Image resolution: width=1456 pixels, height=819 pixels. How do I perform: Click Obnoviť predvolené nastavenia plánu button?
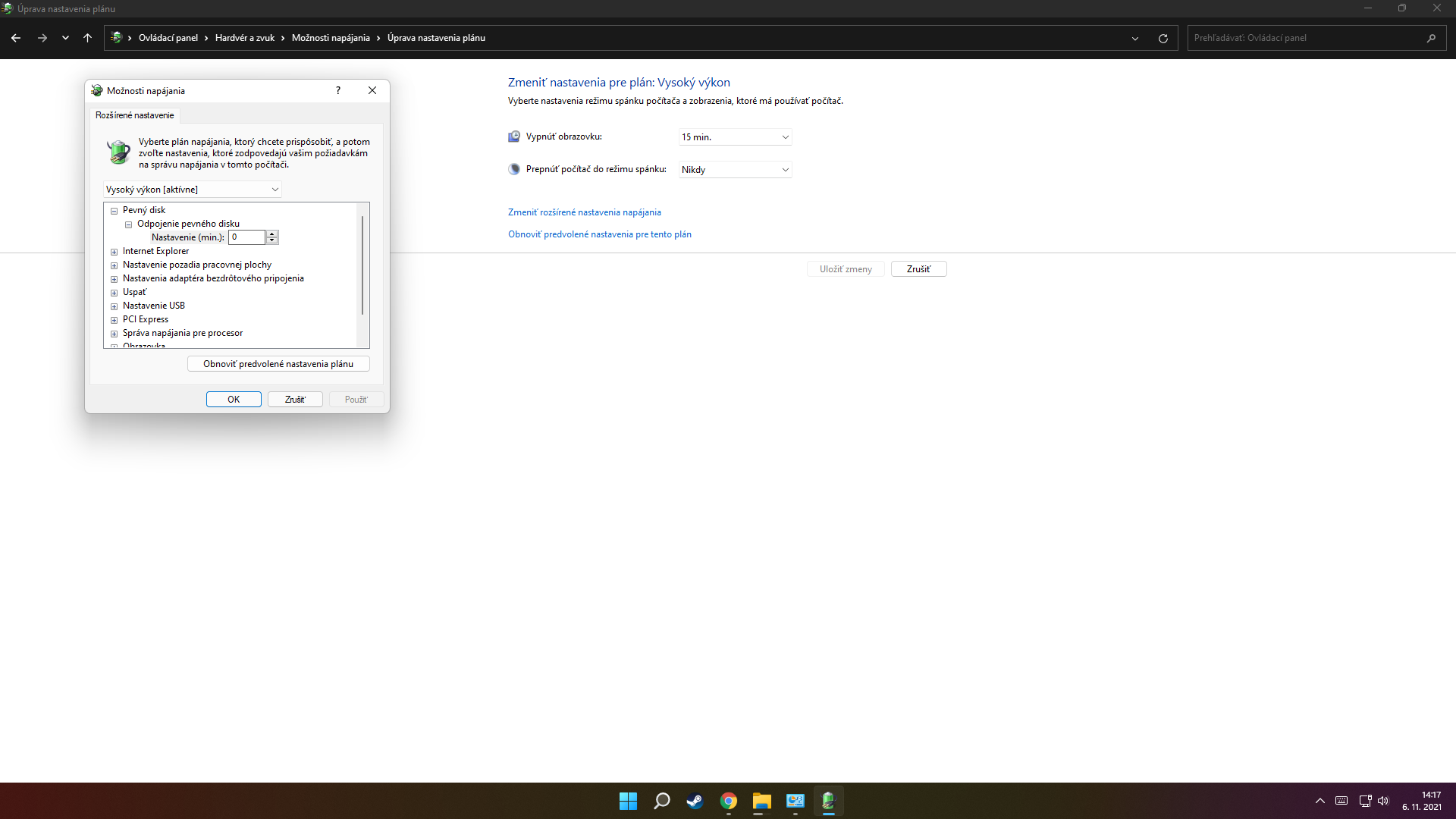[x=278, y=364]
